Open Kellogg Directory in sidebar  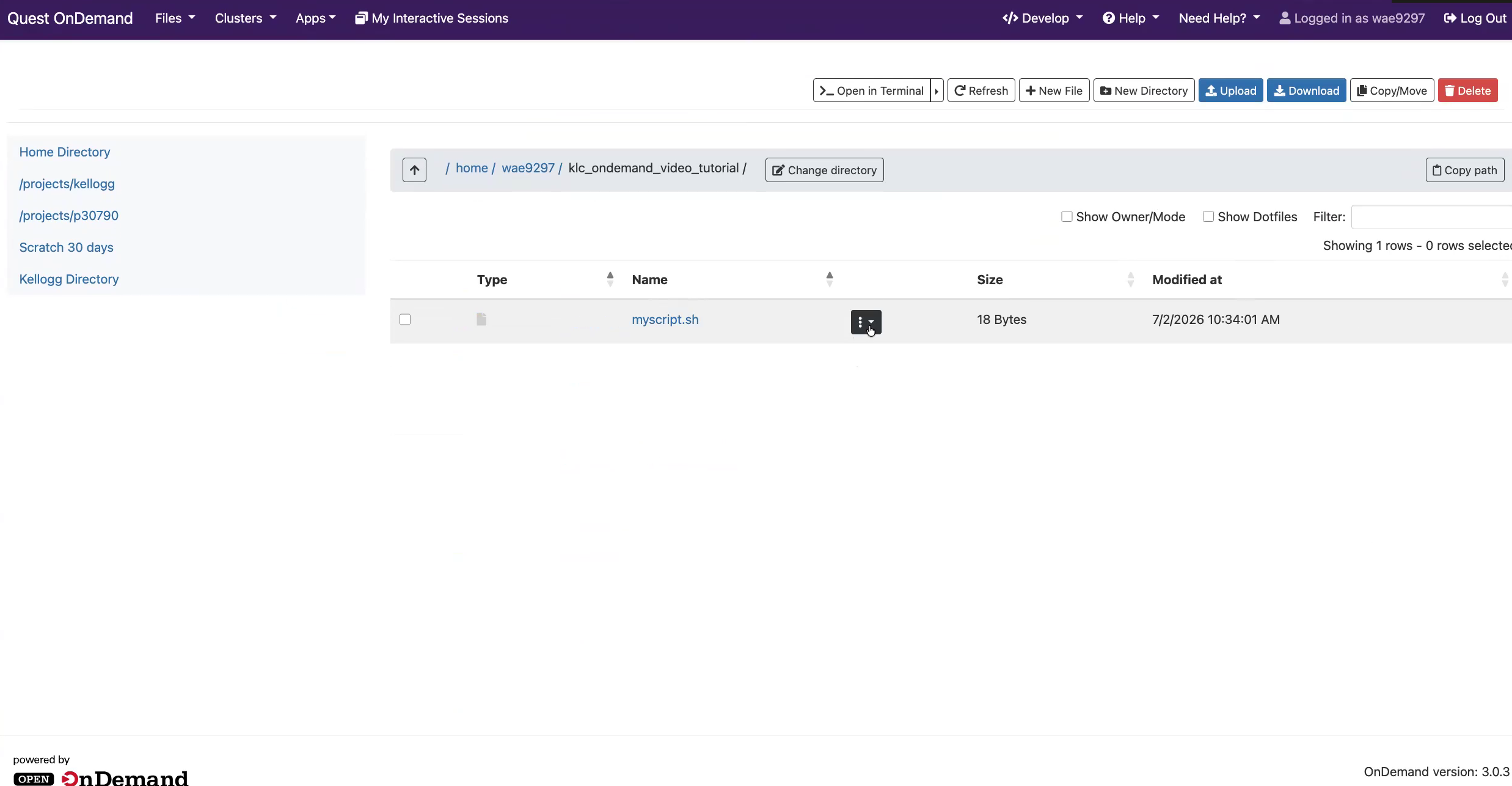click(69, 279)
